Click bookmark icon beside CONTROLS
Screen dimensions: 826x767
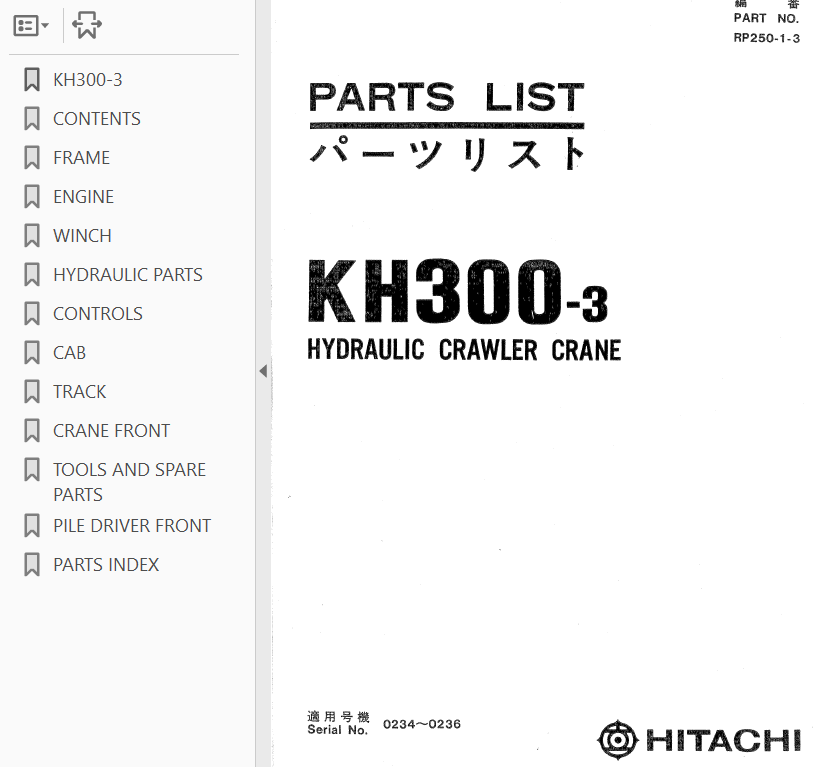[32, 313]
